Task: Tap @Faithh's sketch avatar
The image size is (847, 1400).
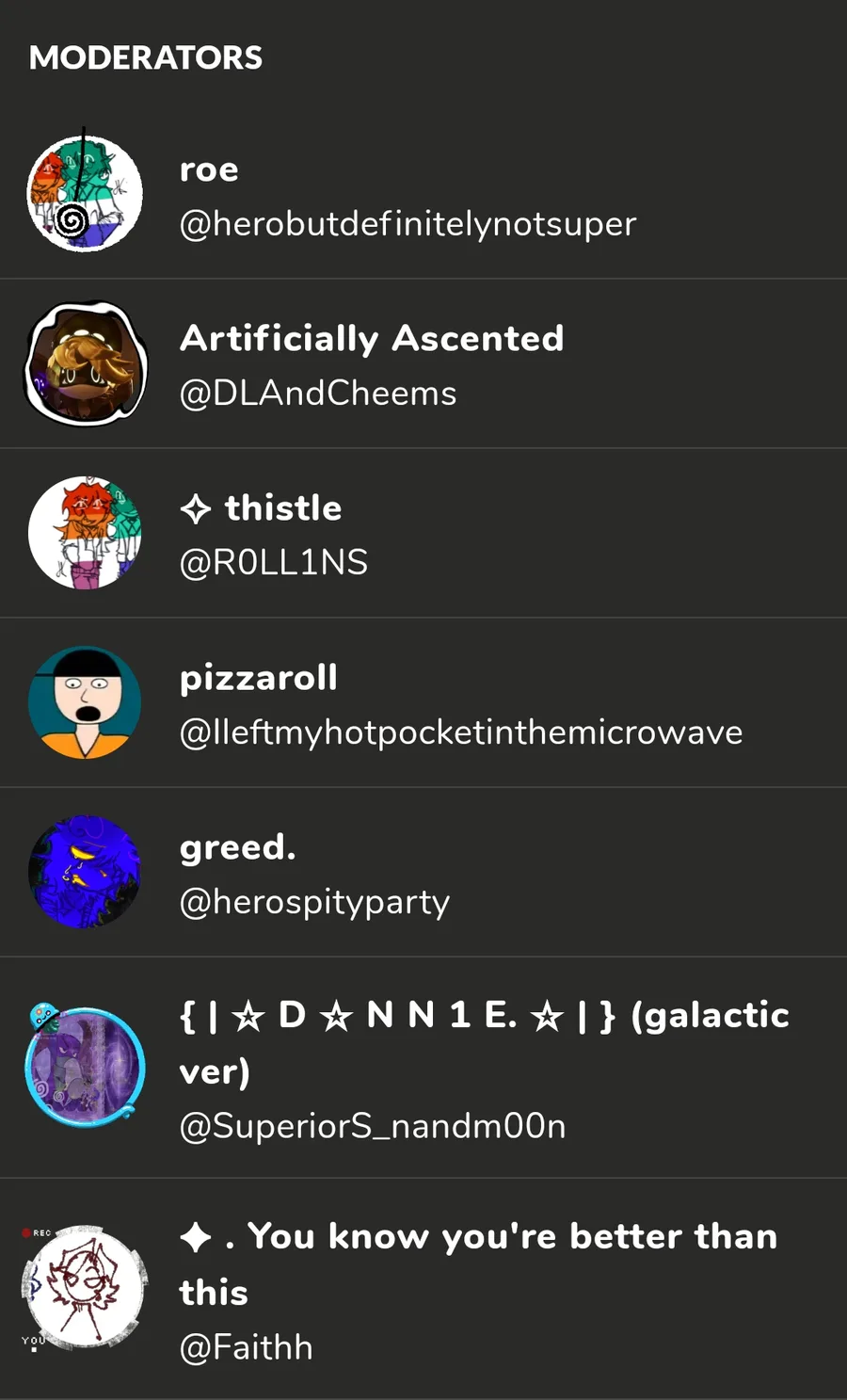Action: click(x=85, y=1288)
